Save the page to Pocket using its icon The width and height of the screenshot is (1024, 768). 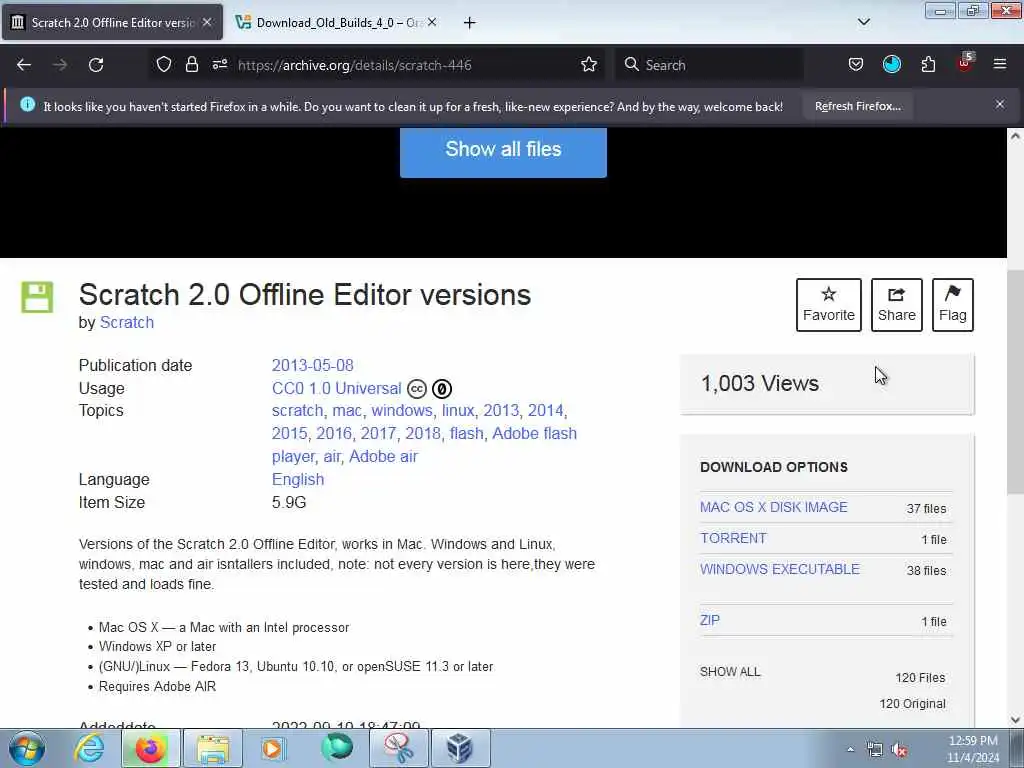point(856,64)
